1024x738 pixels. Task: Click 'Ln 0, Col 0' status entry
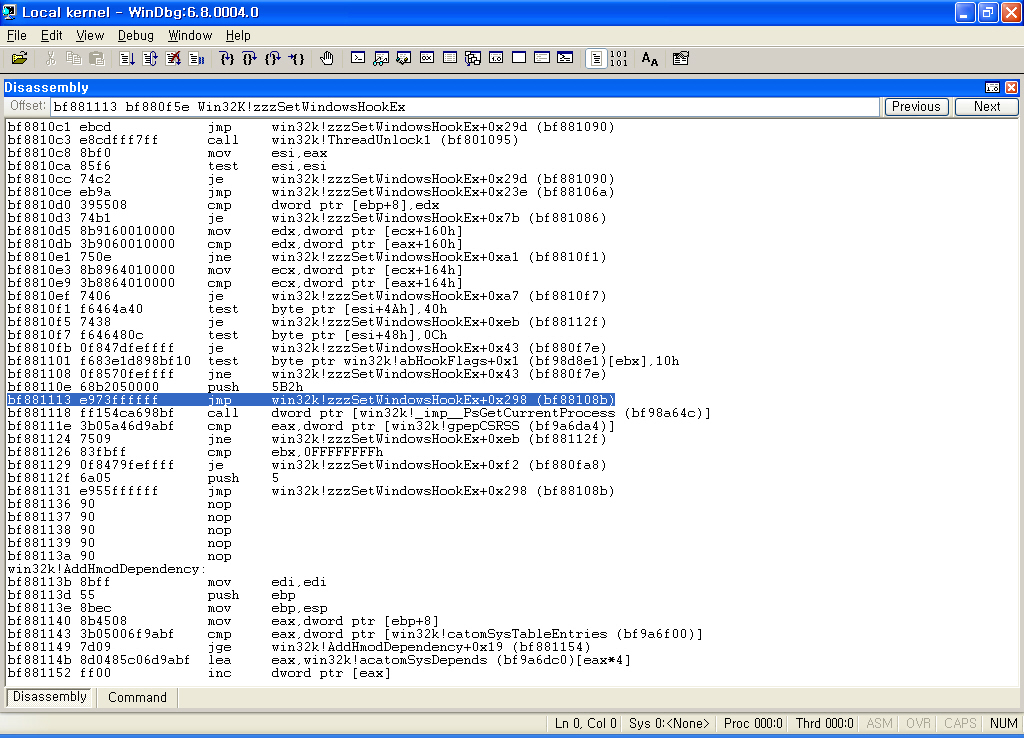pos(585,723)
